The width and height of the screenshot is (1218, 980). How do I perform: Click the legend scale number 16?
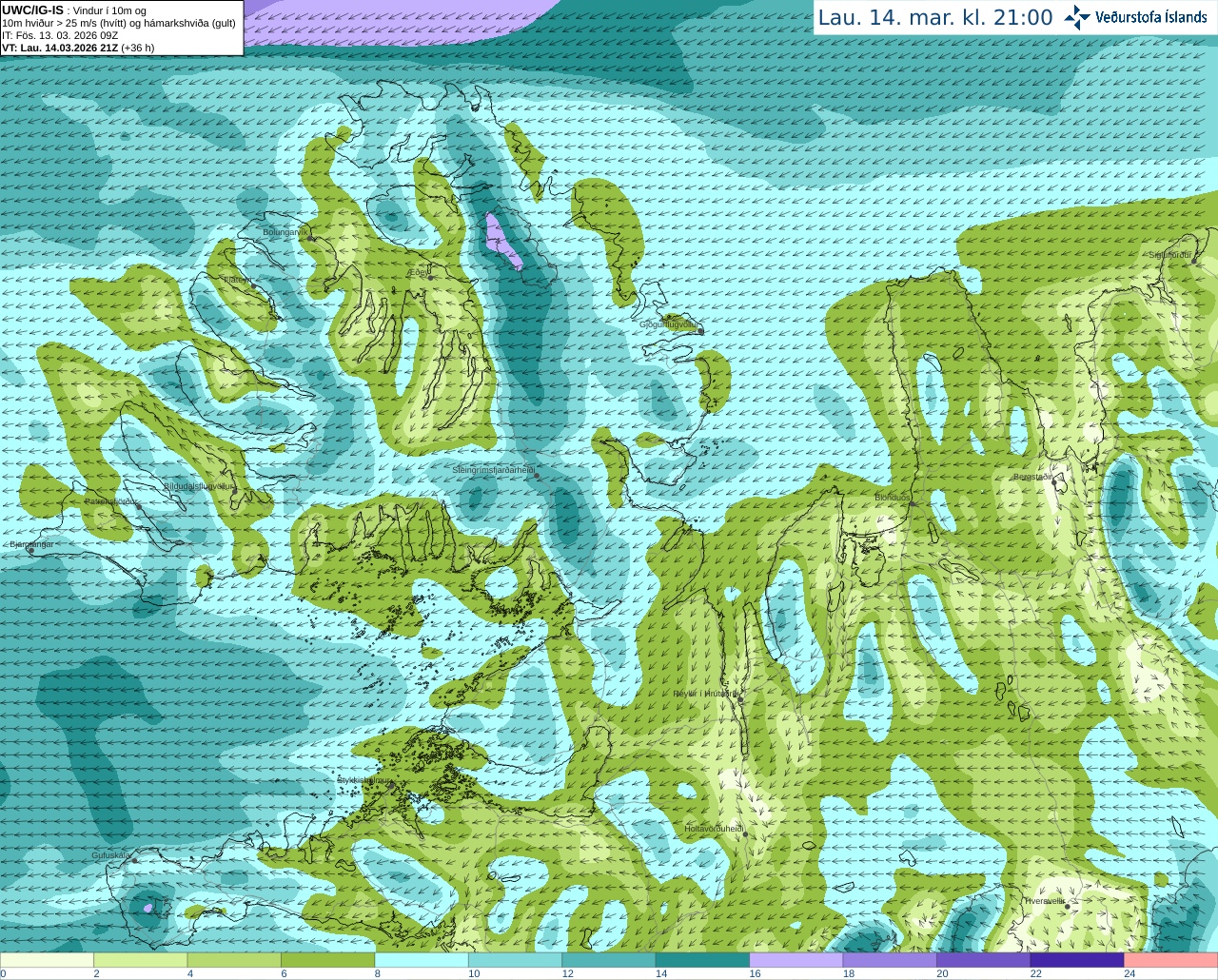(x=755, y=973)
